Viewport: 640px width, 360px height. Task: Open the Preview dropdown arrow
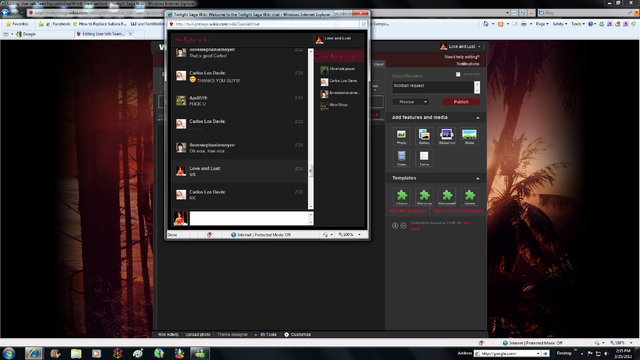pyautogui.click(x=425, y=102)
